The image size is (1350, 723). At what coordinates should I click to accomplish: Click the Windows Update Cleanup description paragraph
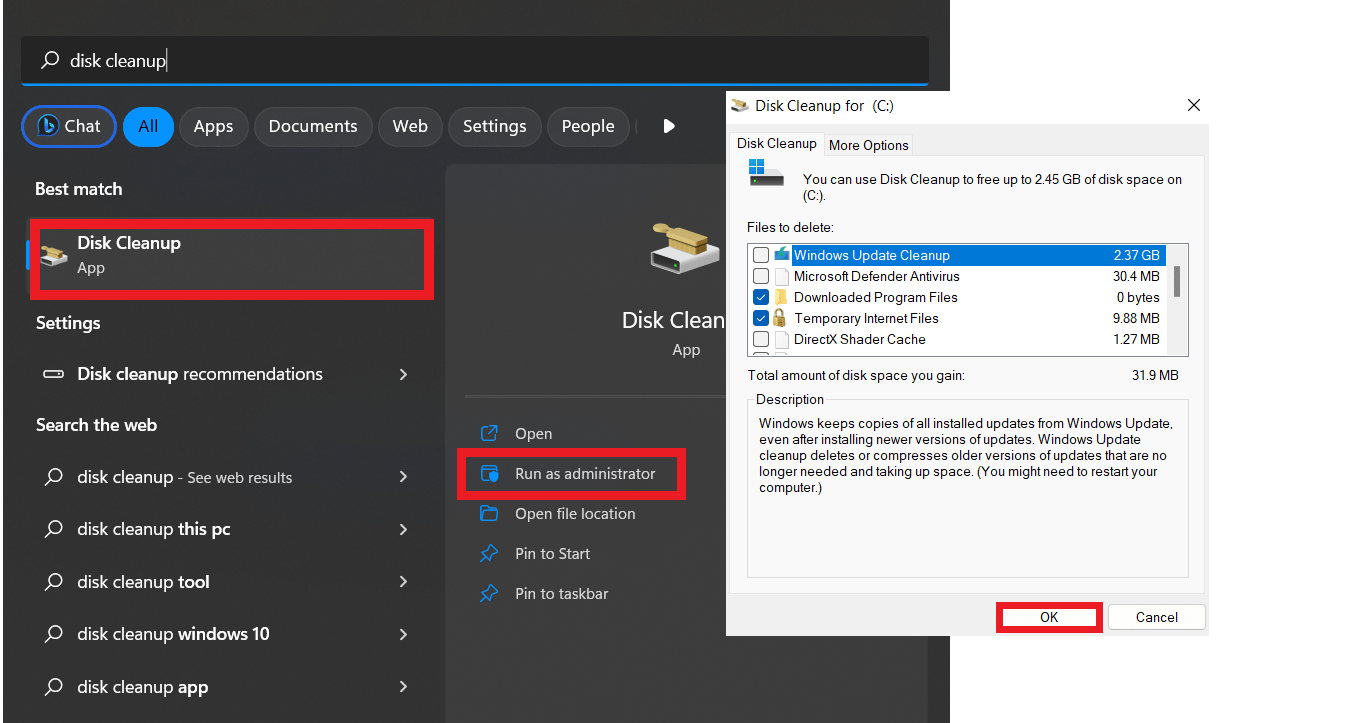pyautogui.click(x=965, y=455)
